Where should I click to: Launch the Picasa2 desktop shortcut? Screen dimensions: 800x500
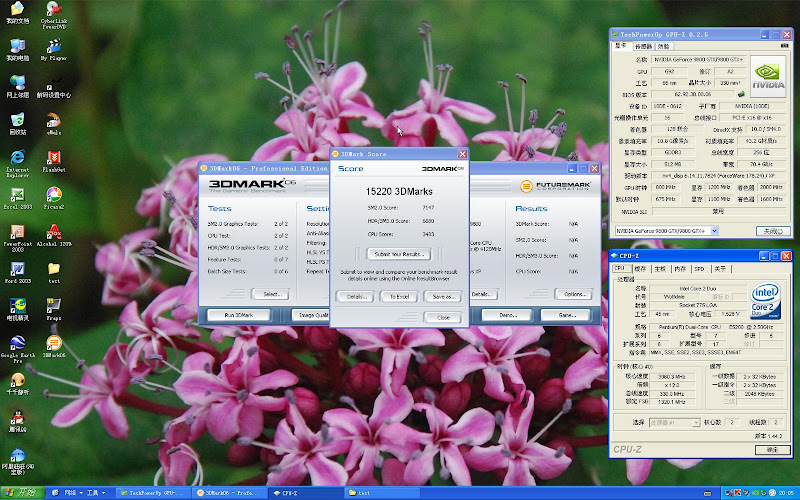(x=54, y=194)
